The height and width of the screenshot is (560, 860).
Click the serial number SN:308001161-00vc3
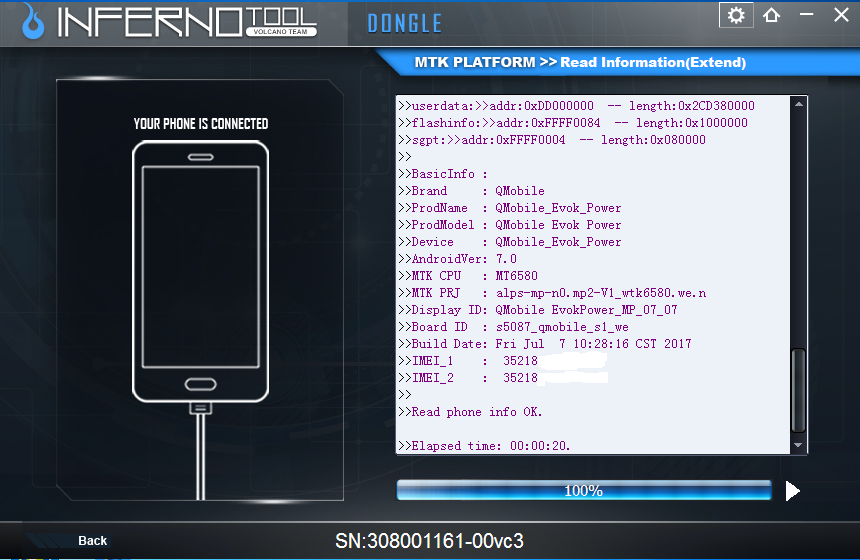pyautogui.click(x=429, y=541)
